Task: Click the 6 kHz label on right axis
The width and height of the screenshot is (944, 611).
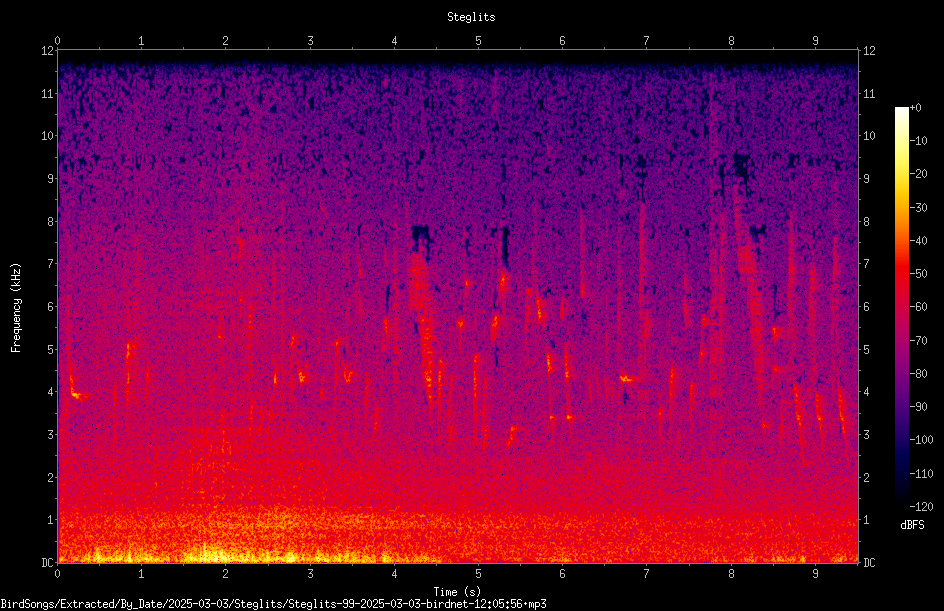Action: [x=866, y=307]
